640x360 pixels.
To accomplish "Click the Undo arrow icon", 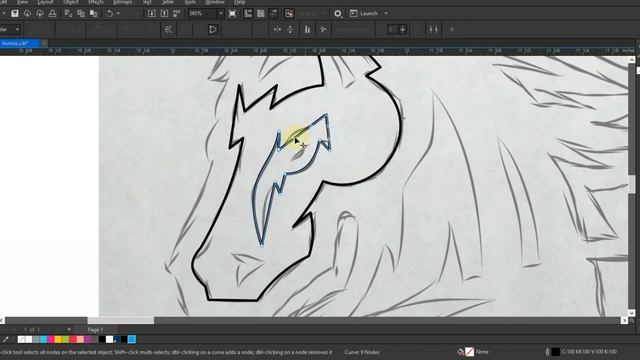I will (109, 13).
